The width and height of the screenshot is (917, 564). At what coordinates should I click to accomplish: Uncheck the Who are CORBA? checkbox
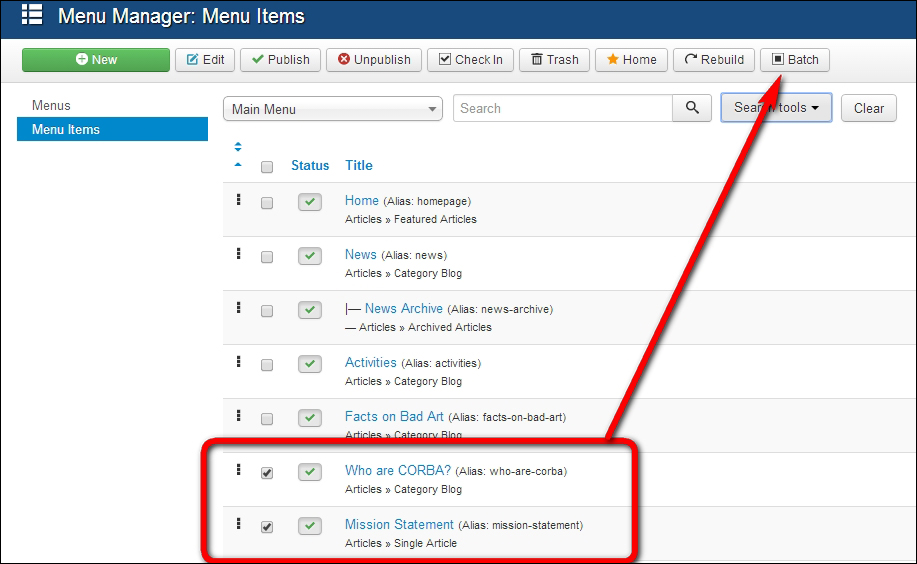(267, 473)
